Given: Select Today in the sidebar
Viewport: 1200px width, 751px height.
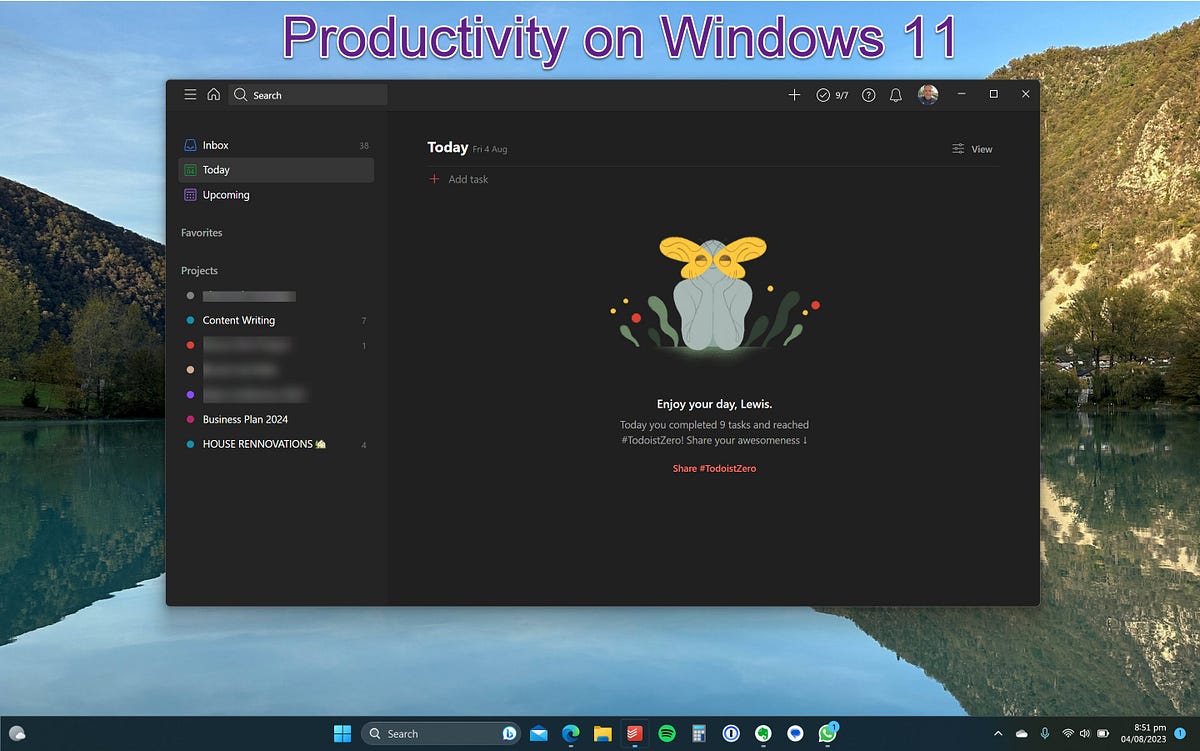Looking at the screenshot, I should (x=216, y=169).
